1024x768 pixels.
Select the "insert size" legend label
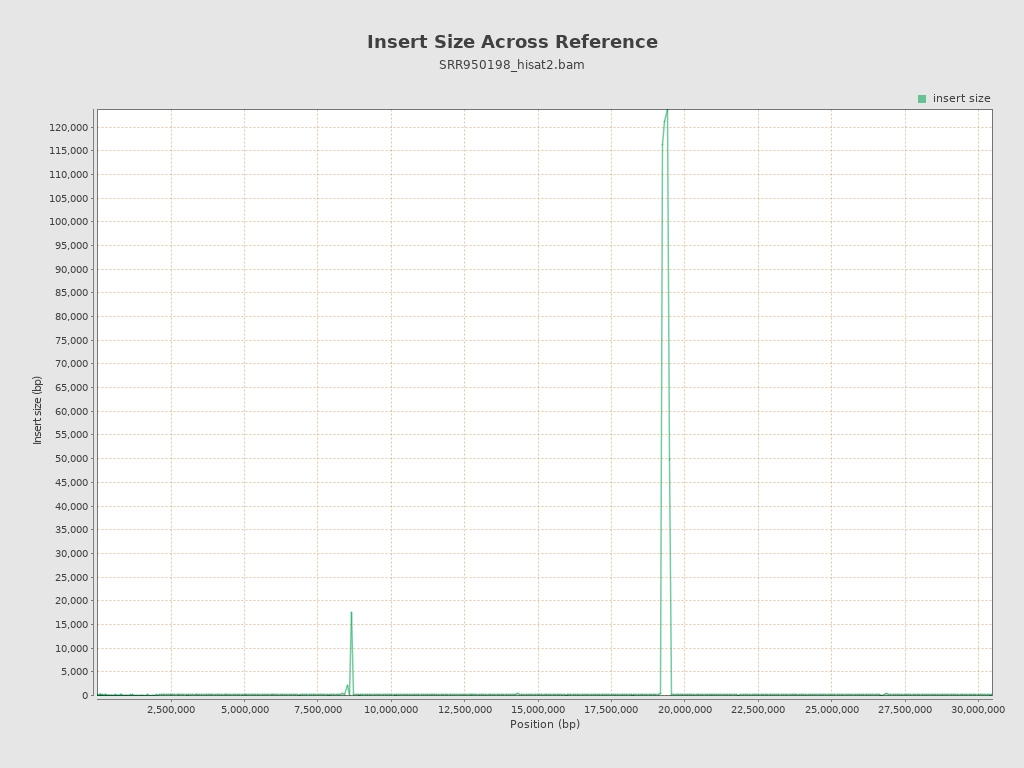point(961,99)
